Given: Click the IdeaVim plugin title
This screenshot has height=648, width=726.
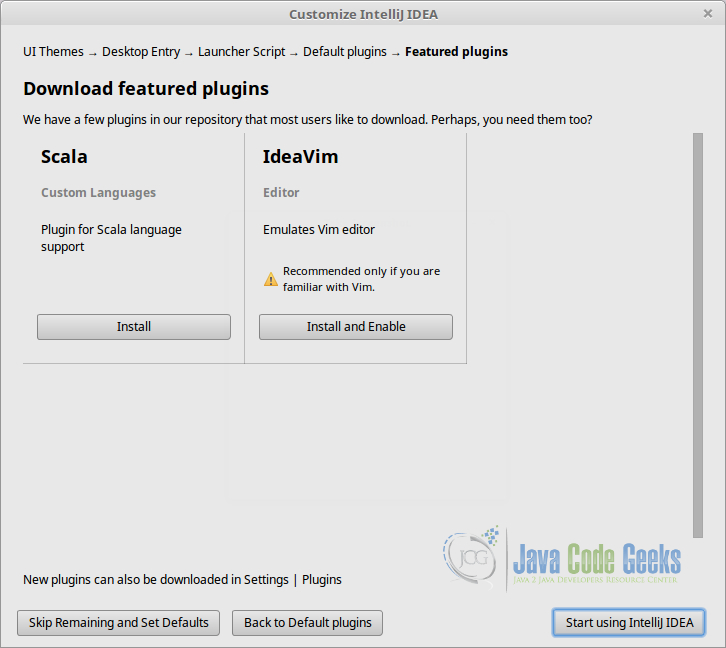Looking at the screenshot, I should [300, 156].
